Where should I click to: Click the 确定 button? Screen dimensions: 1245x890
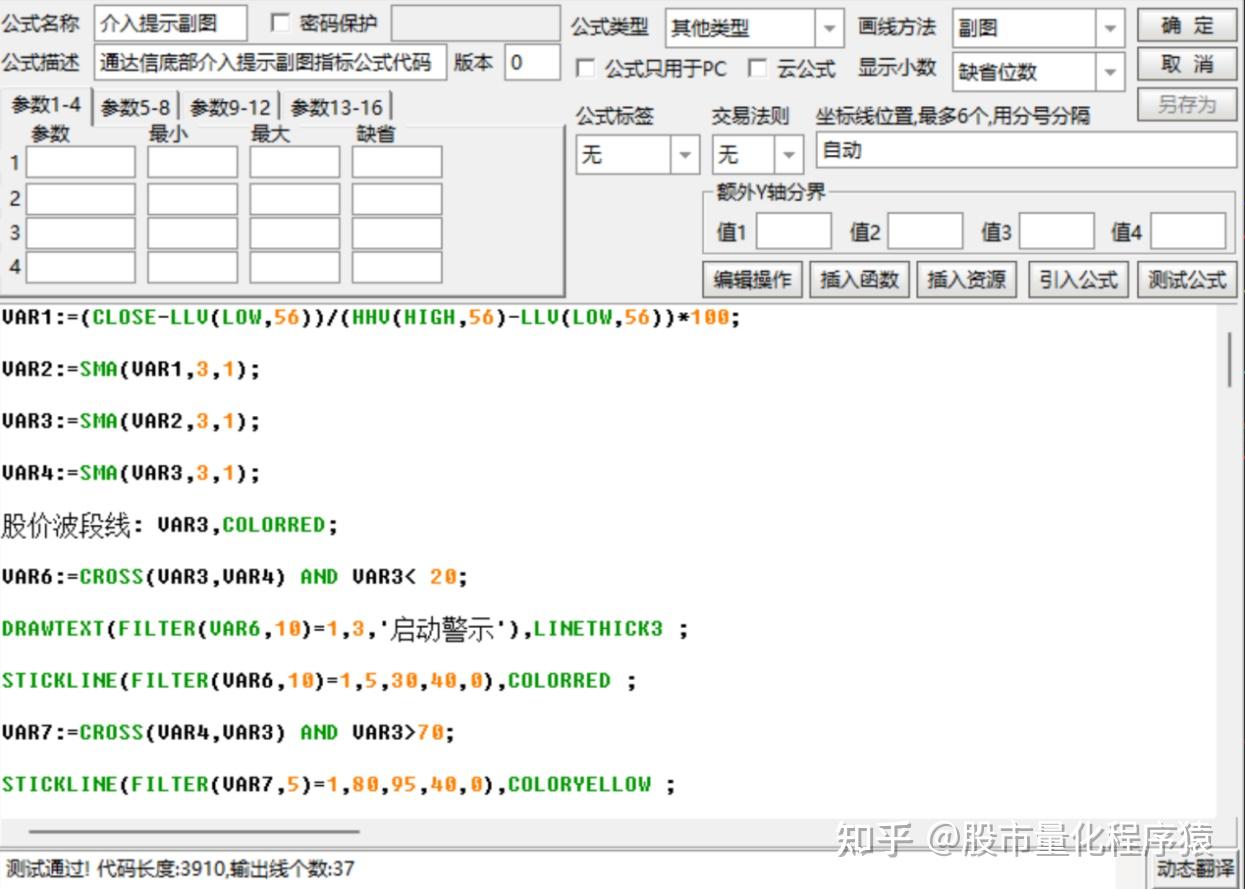(1187, 25)
